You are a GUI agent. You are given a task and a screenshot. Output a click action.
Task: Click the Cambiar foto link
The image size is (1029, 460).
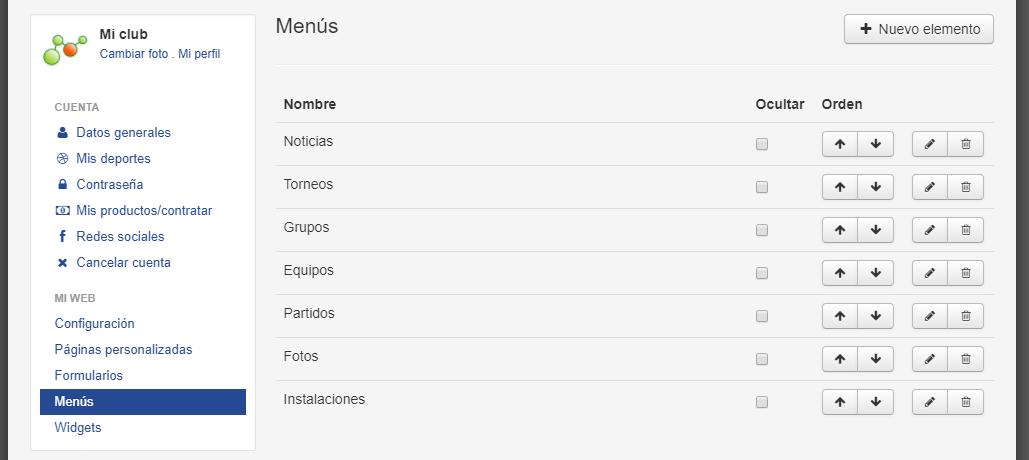pyautogui.click(x=134, y=54)
